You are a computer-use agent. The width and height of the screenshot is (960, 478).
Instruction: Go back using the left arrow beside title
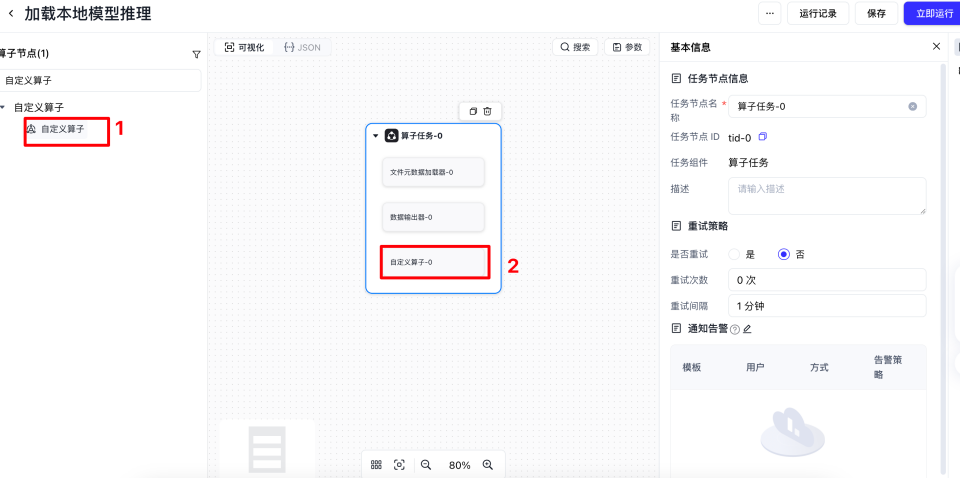point(11,13)
